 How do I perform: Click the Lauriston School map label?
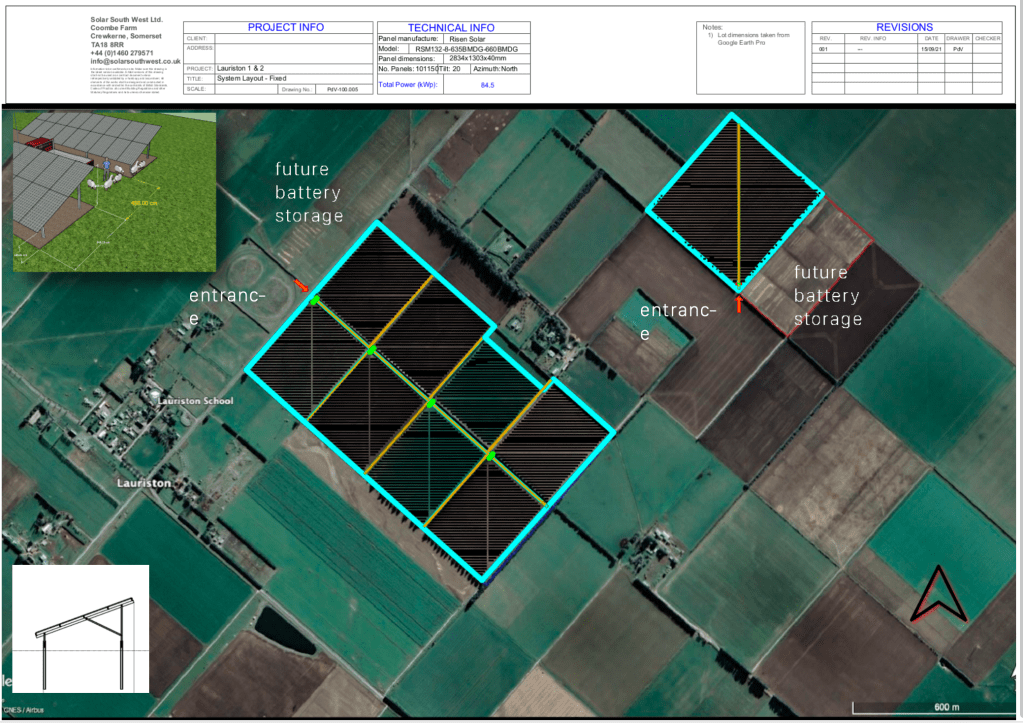[194, 402]
